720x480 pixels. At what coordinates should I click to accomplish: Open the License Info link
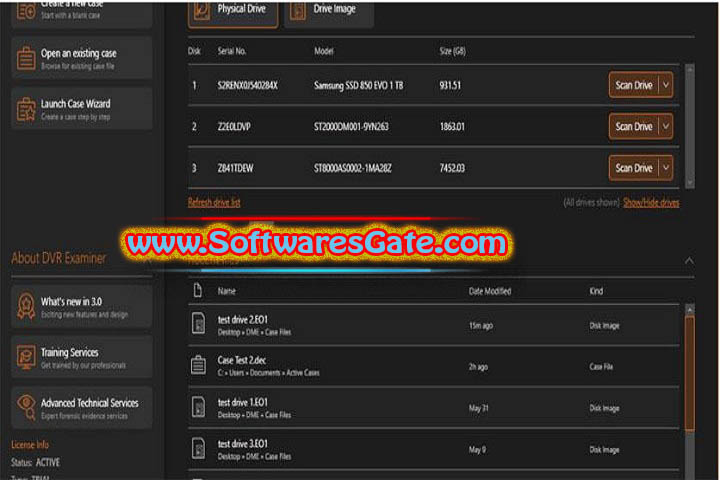pos(30,445)
